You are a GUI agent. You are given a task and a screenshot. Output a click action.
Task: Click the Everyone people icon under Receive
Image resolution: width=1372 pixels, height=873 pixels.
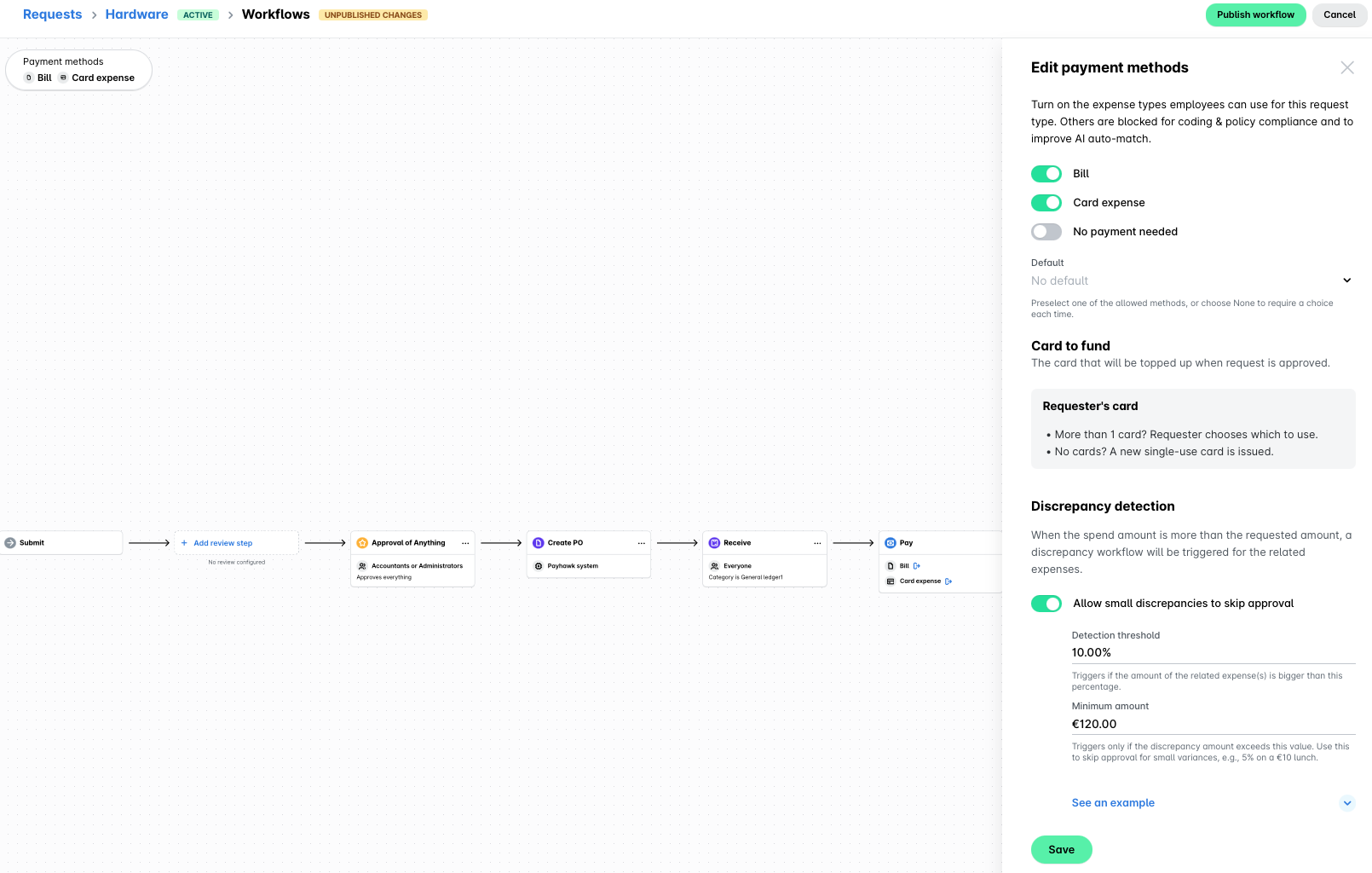(x=716, y=565)
